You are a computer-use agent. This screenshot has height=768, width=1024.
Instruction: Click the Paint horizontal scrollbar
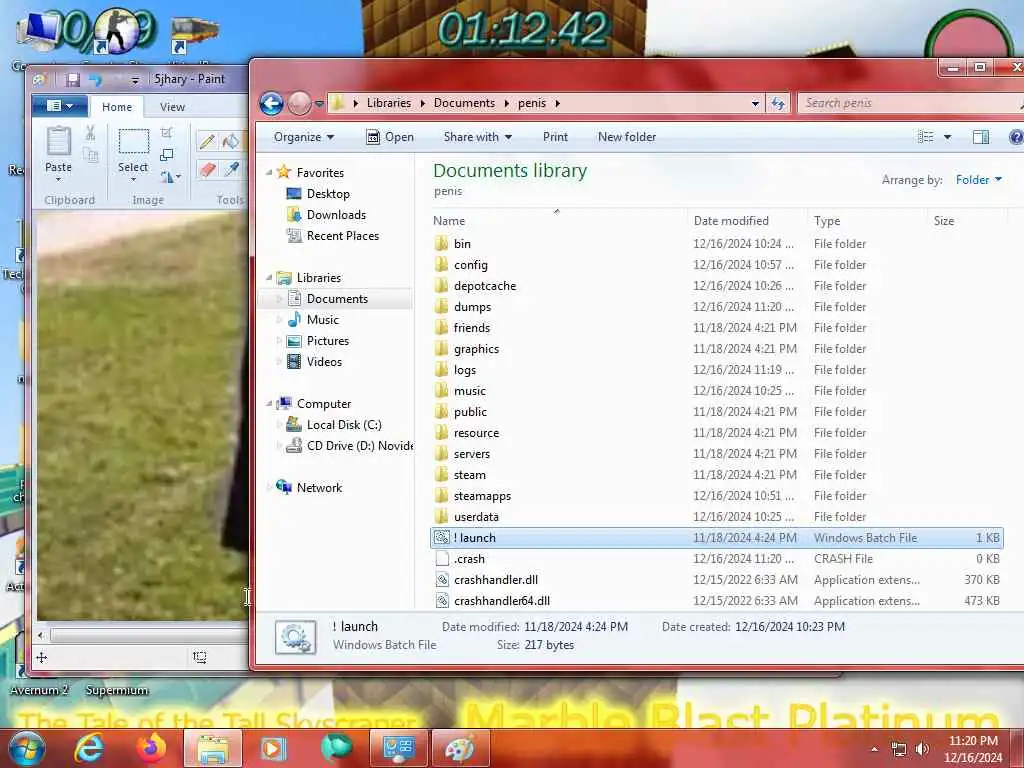point(150,635)
